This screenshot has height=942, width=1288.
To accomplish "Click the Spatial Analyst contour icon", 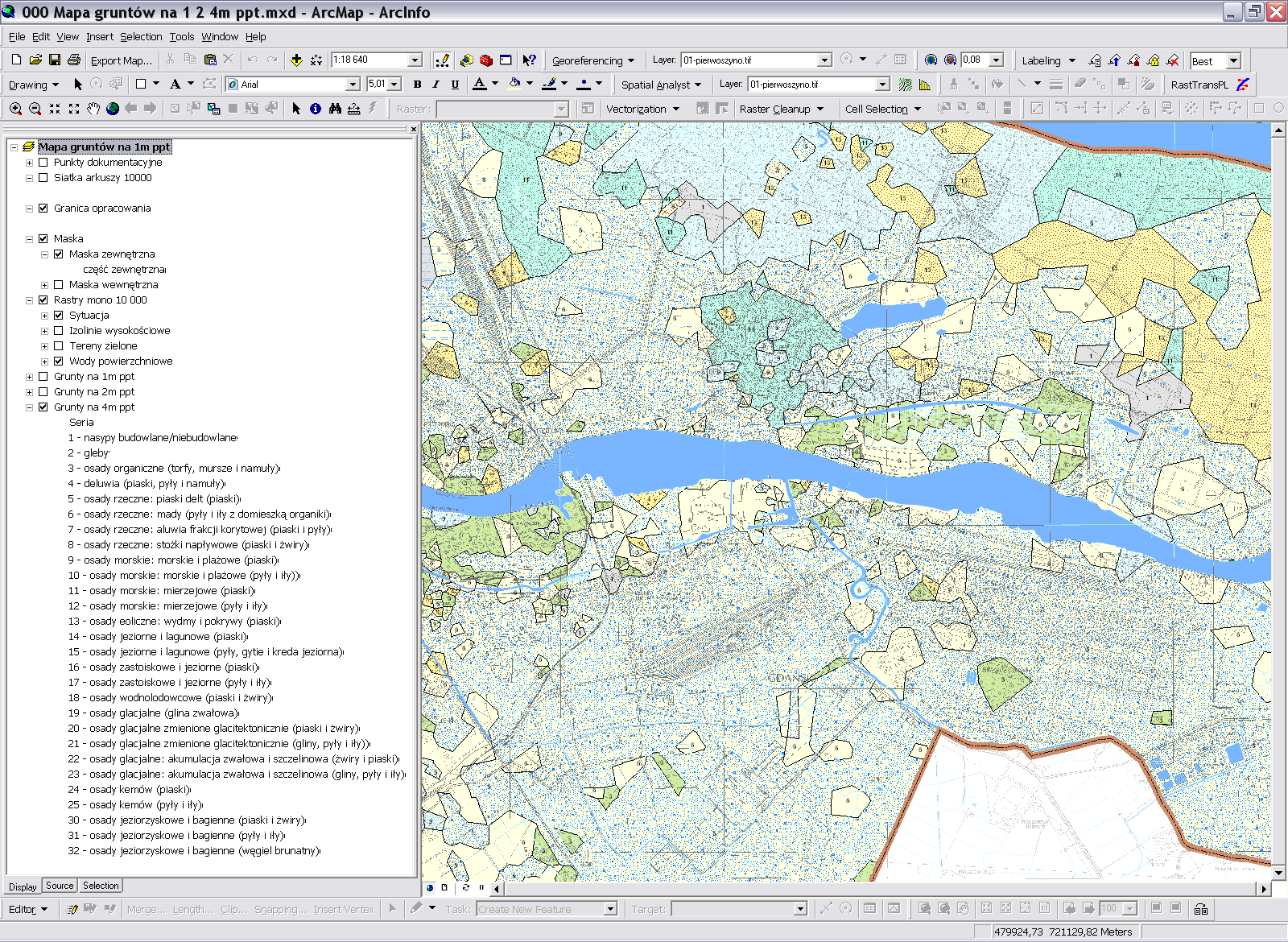I will 906,85.
